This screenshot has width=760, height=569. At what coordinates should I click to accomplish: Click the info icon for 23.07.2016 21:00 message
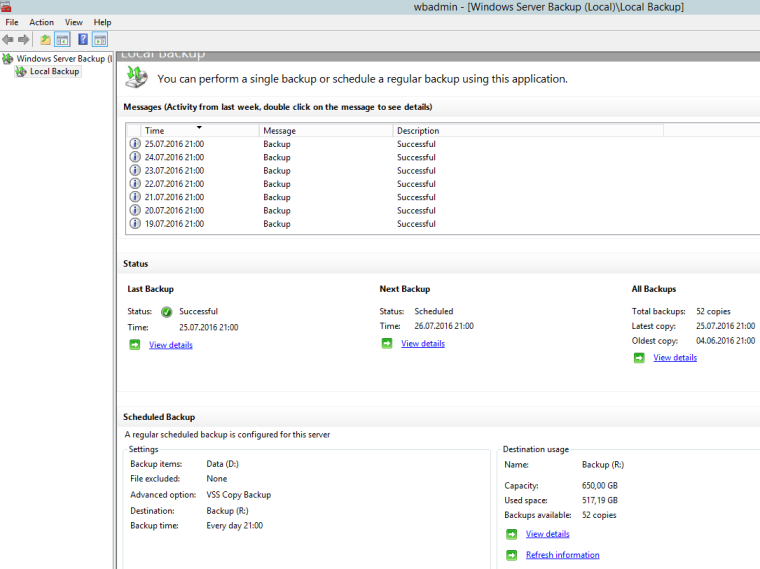135,171
